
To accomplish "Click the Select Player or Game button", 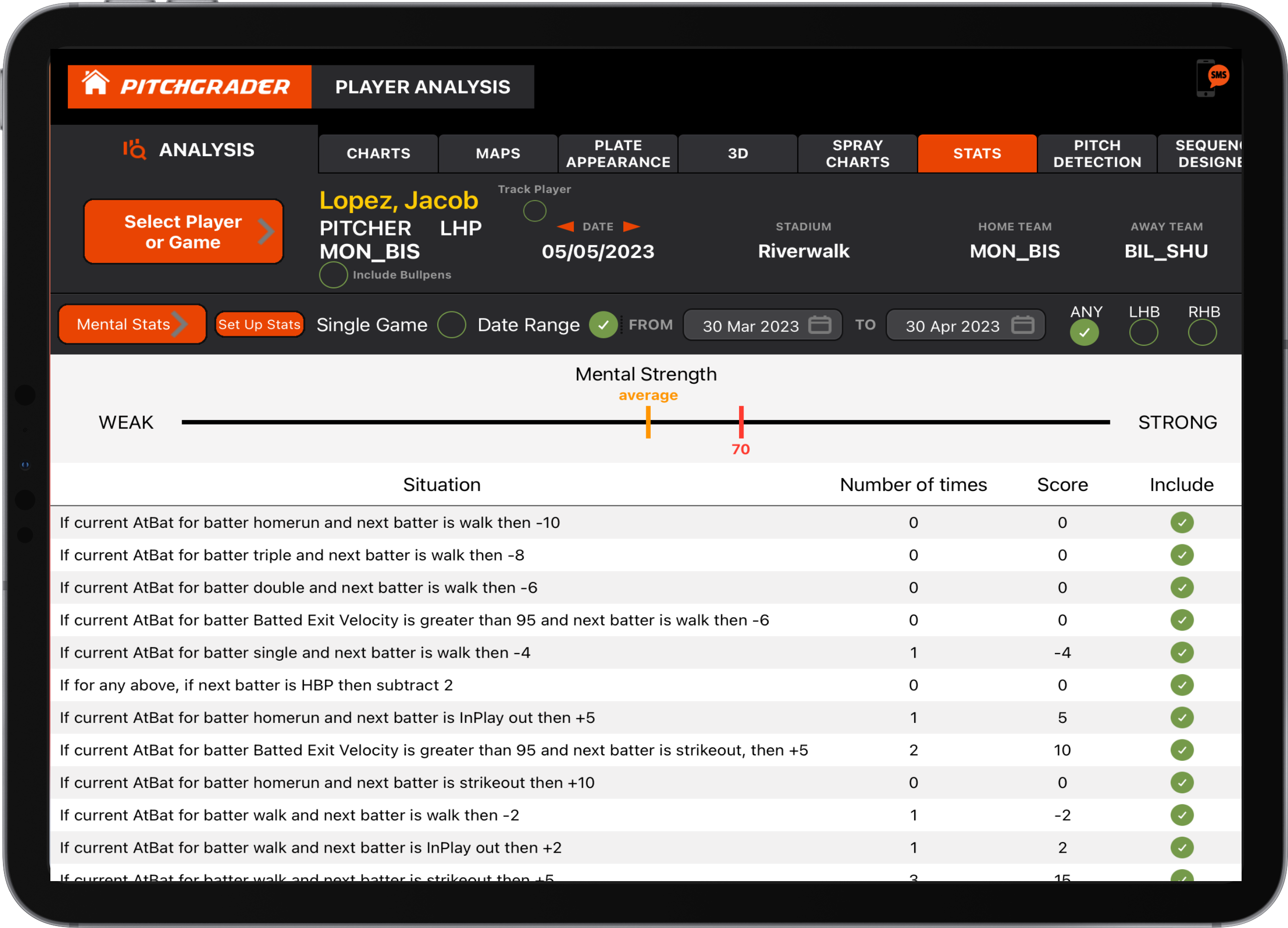I will tap(183, 231).
